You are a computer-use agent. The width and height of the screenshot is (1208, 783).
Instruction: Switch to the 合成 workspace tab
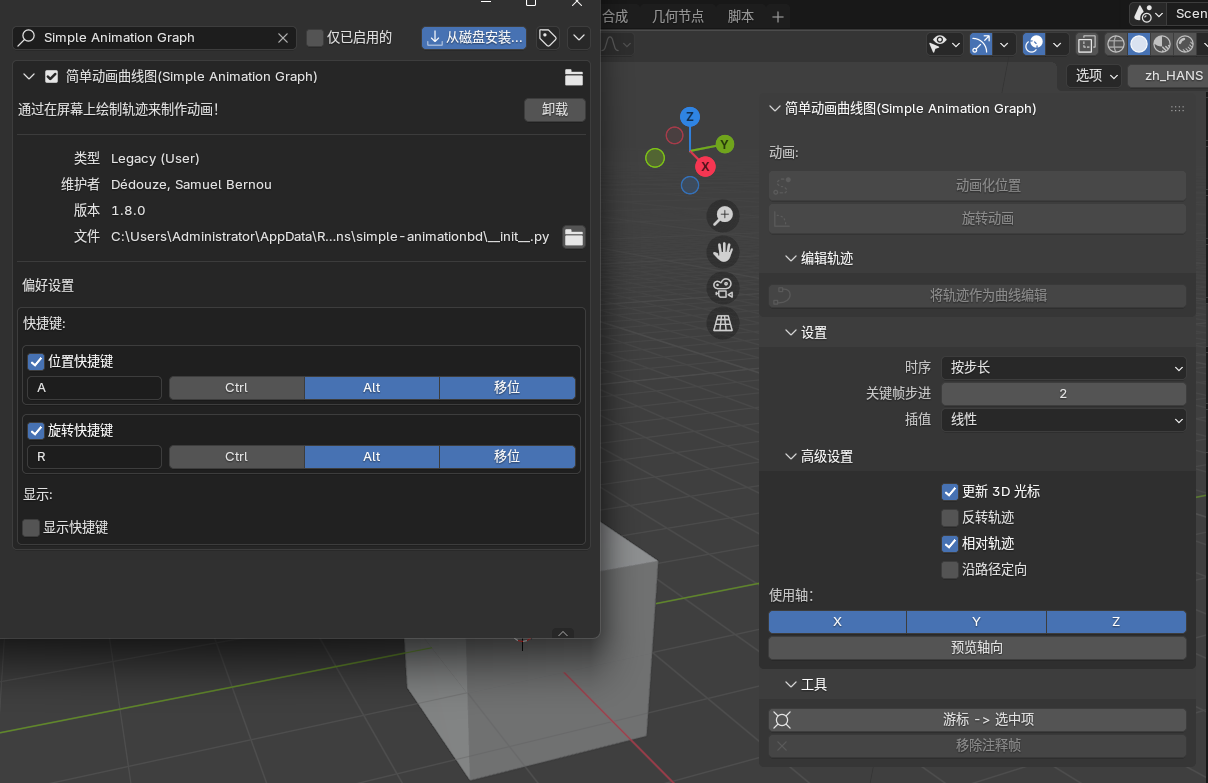(615, 16)
